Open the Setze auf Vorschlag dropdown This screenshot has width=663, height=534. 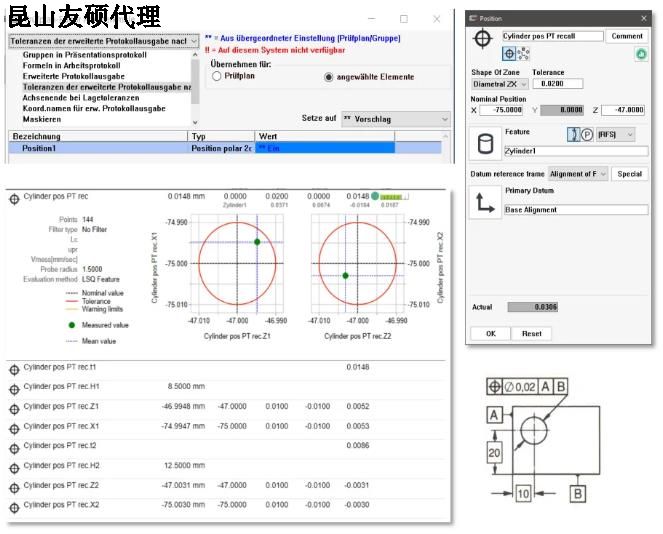(x=396, y=118)
